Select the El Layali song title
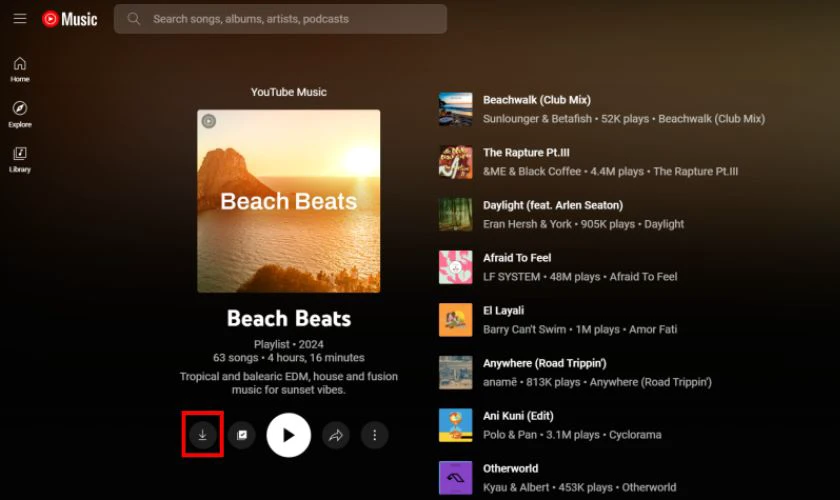 click(x=504, y=310)
